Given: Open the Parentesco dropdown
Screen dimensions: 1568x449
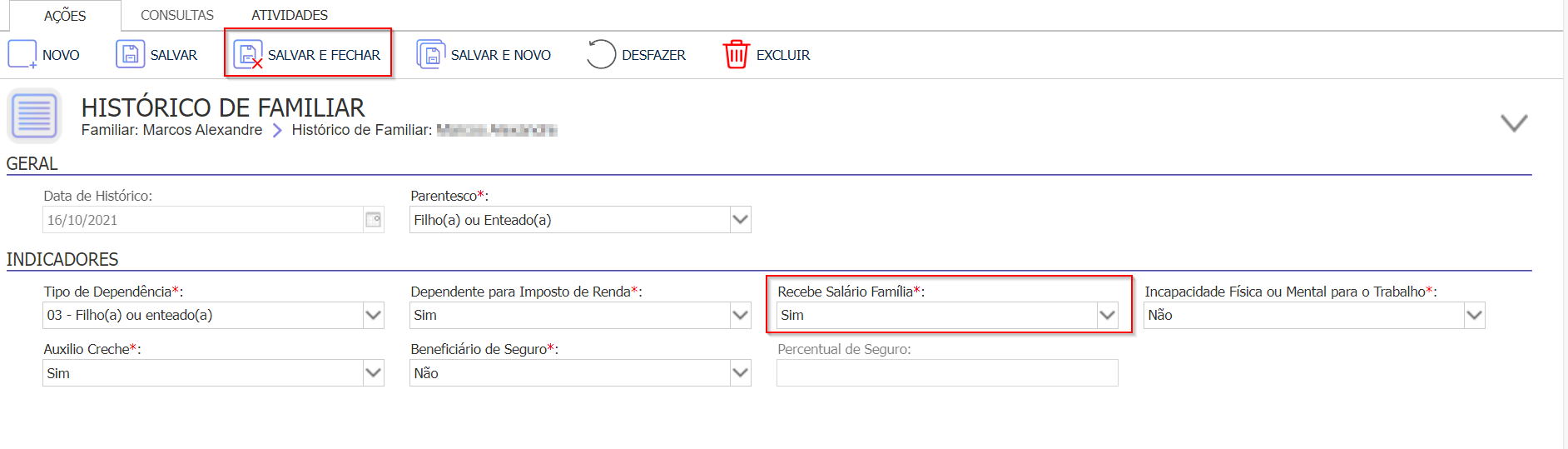Looking at the screenshot, I should point(740,220).
